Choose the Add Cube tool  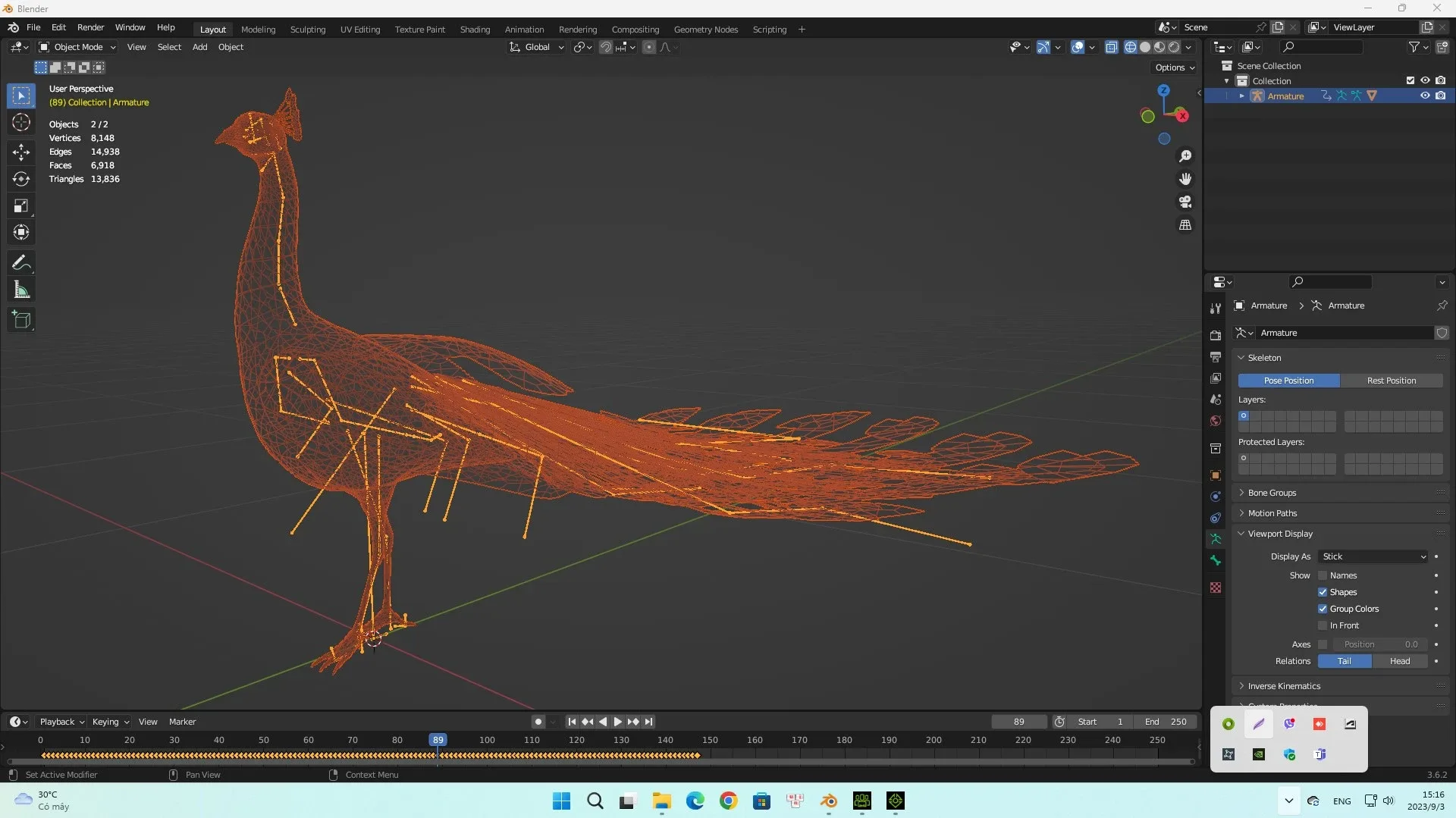click(21, 320)
